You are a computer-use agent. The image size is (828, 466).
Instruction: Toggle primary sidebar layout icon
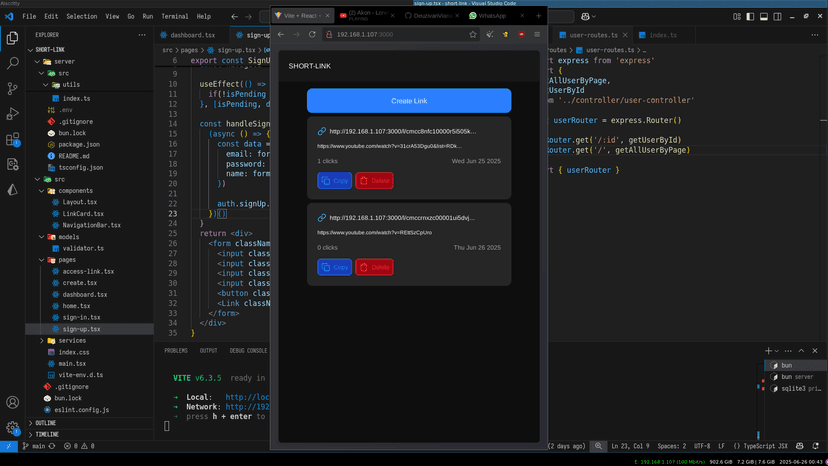coord(750,16)
